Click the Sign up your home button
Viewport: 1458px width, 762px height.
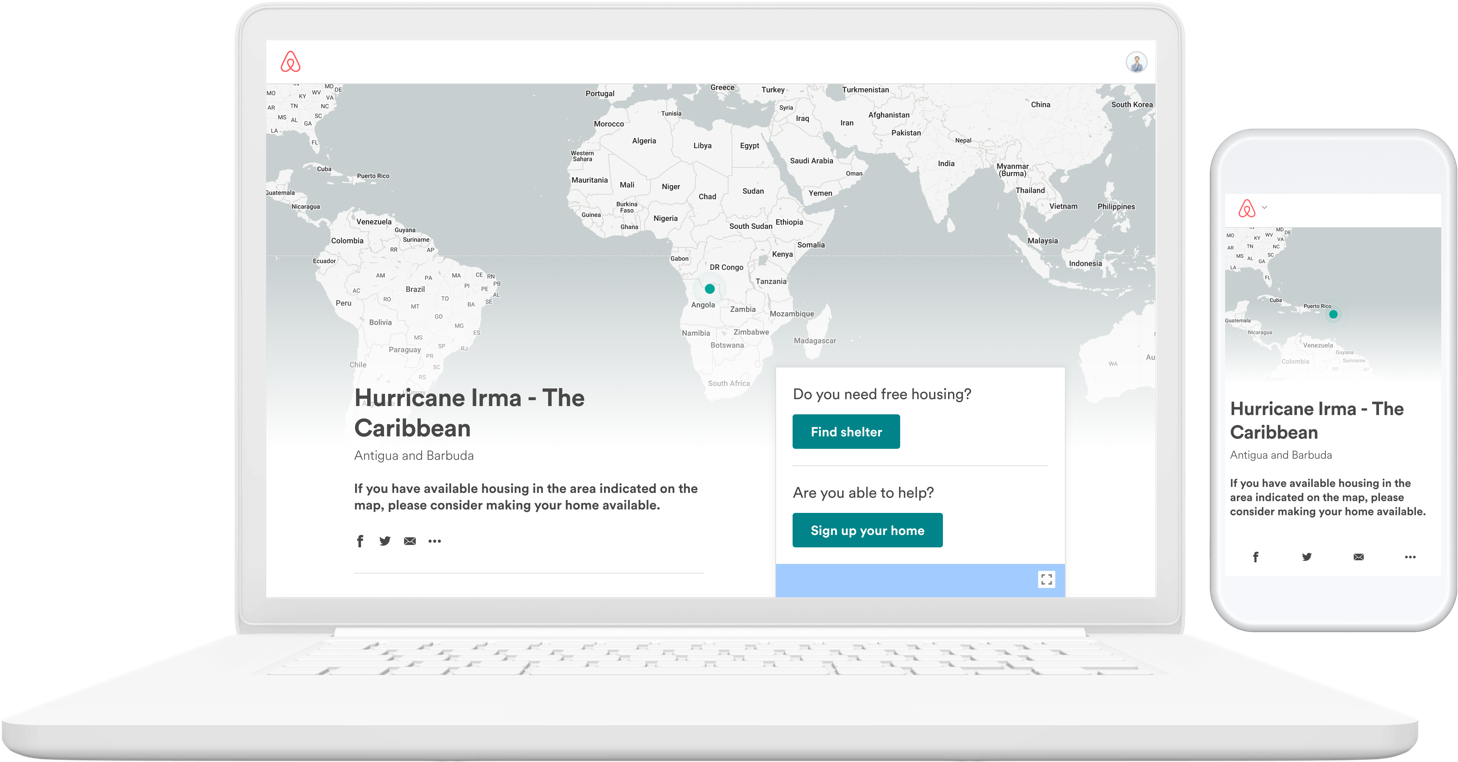click(x=867, y=530)
